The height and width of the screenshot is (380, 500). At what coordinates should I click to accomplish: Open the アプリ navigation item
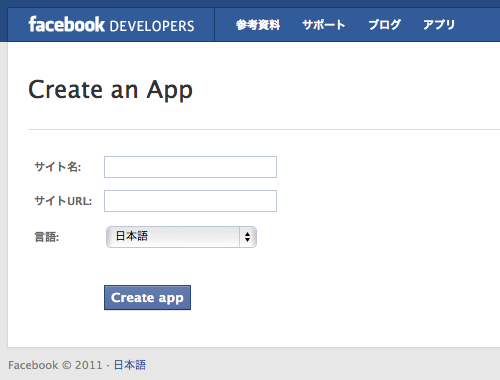[439, 25]
